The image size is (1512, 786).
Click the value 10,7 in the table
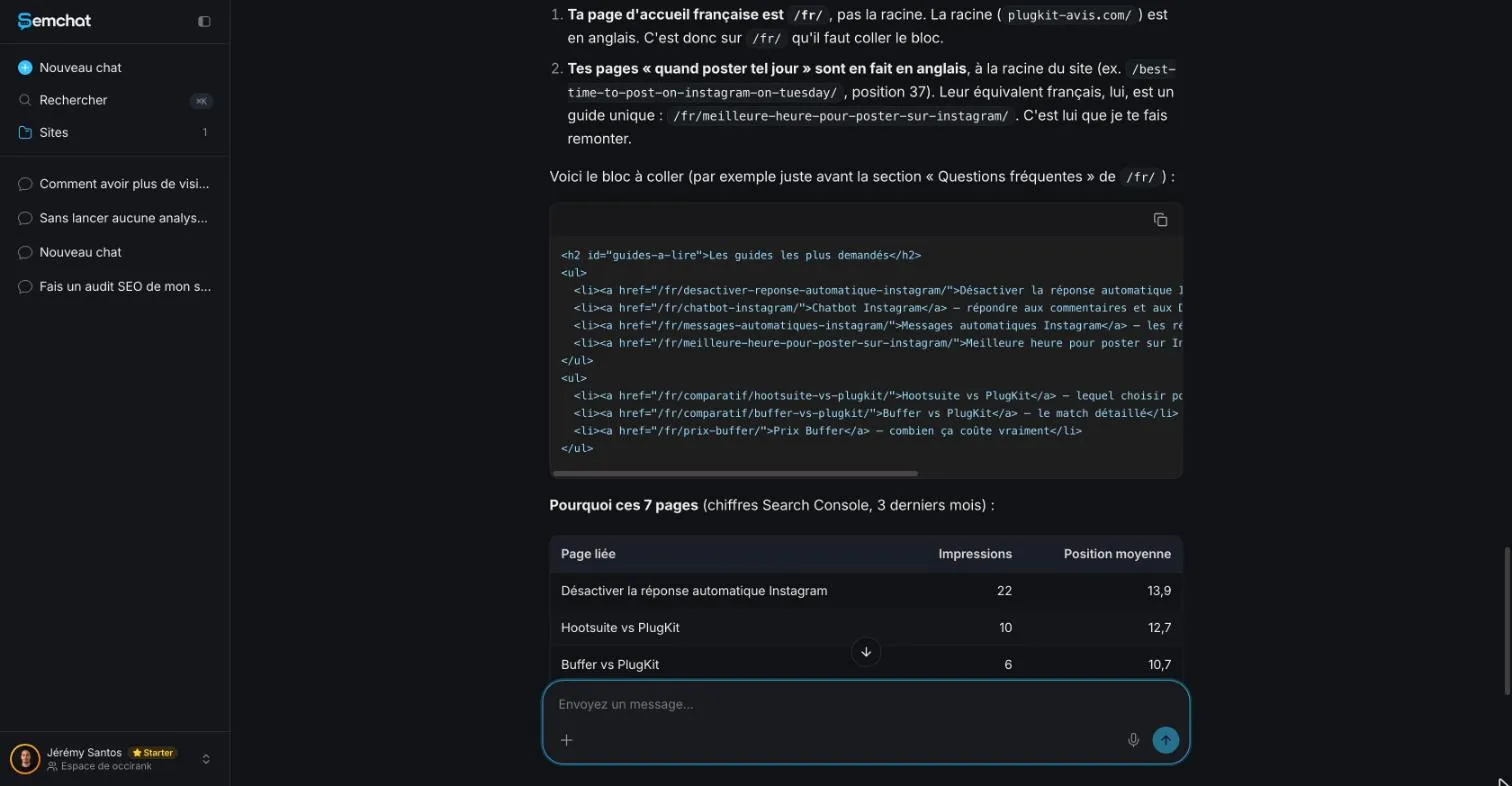1159,664
